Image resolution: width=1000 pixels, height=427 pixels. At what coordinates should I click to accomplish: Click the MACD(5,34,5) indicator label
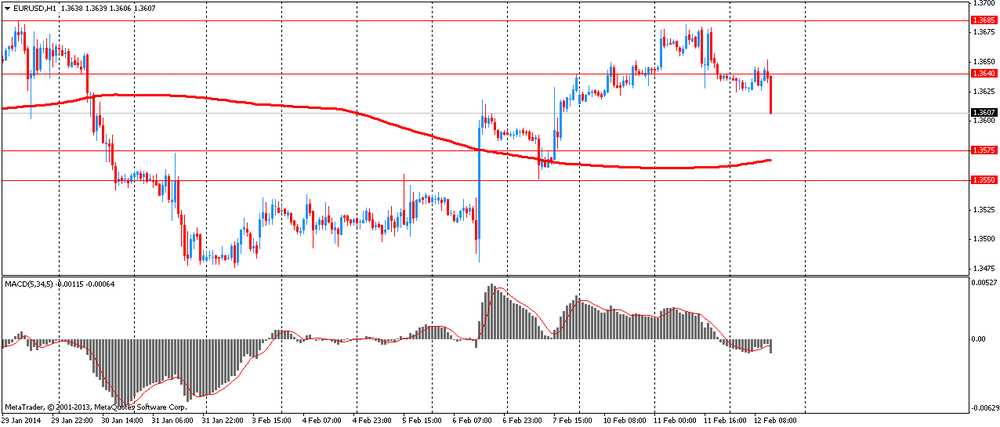(29, 282)
